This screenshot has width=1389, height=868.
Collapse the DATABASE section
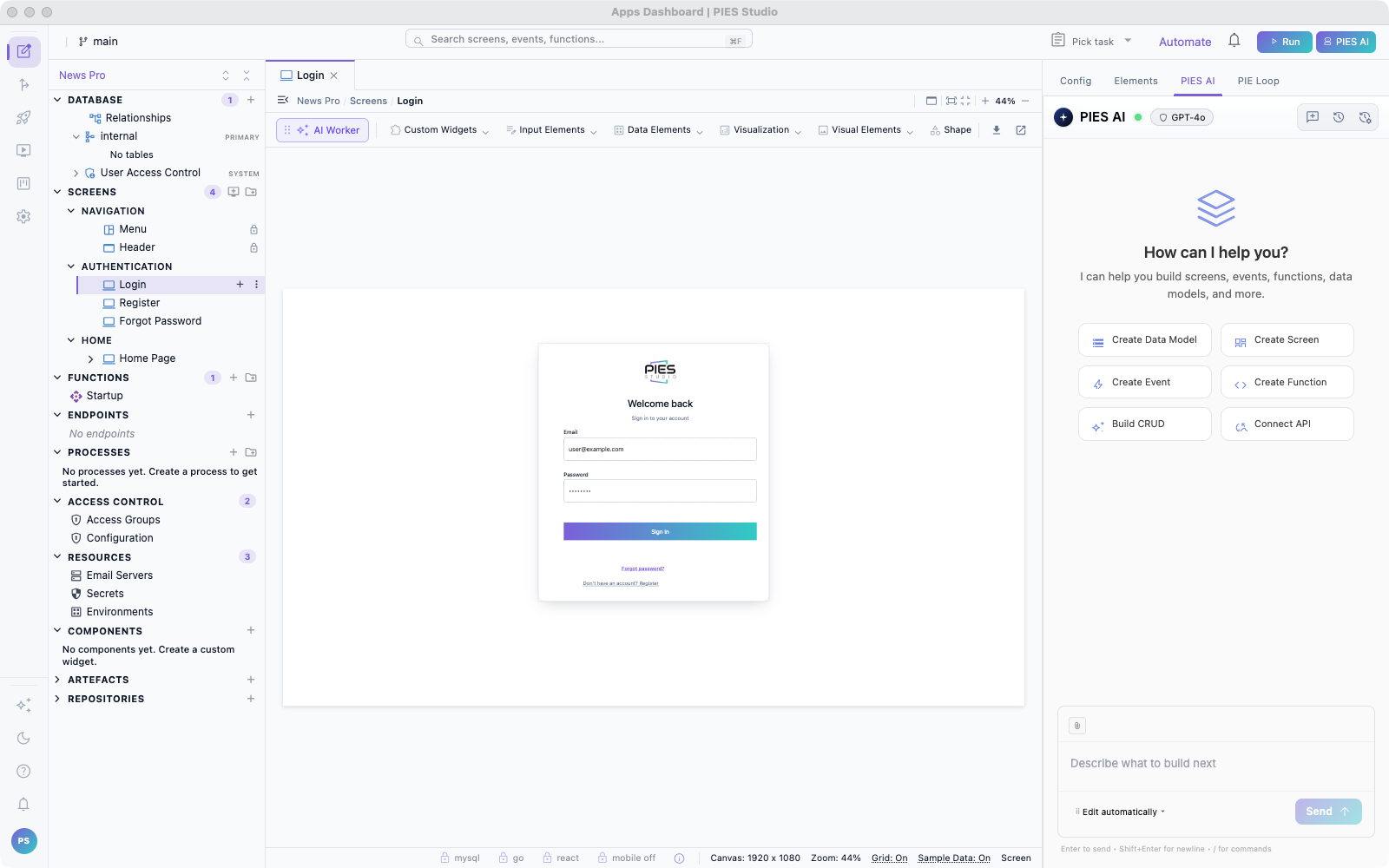coord(57,100)
